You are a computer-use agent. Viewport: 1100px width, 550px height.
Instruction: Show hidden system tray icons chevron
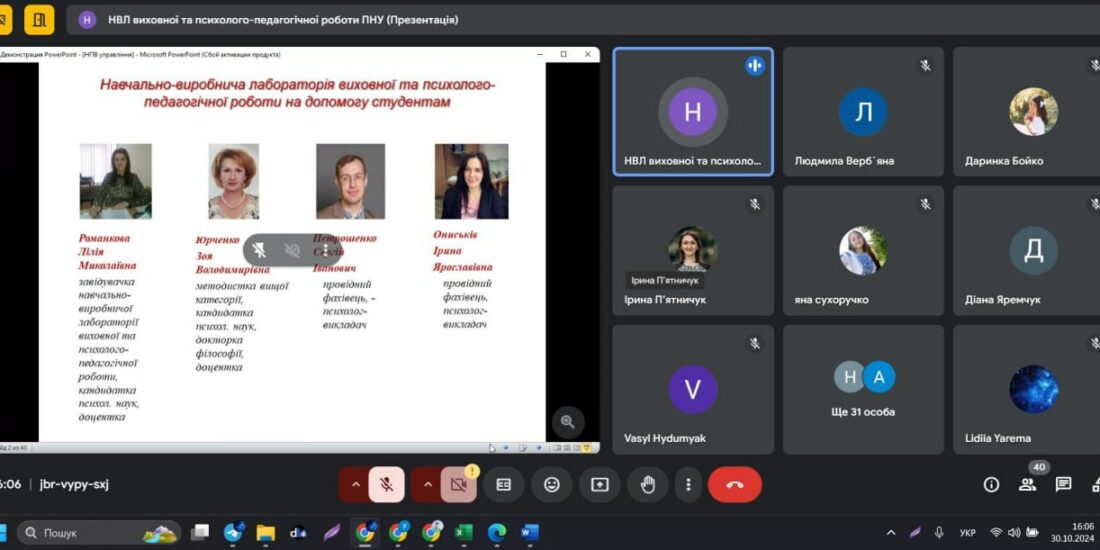pos(887,532)
